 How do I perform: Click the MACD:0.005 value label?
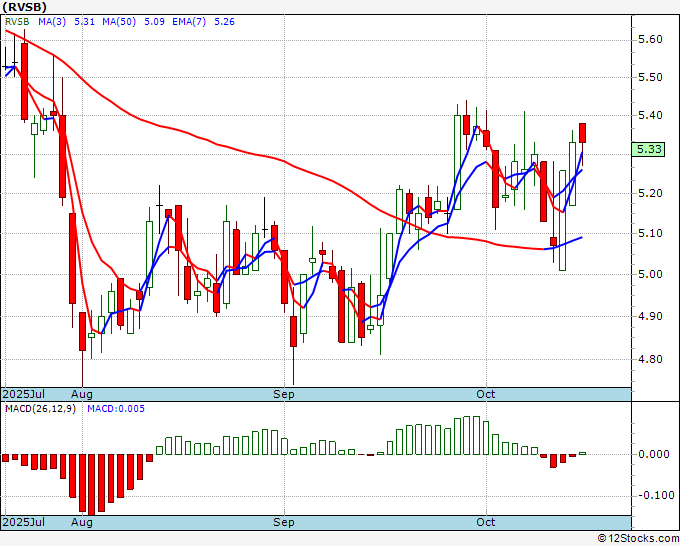tap(116, 409)
